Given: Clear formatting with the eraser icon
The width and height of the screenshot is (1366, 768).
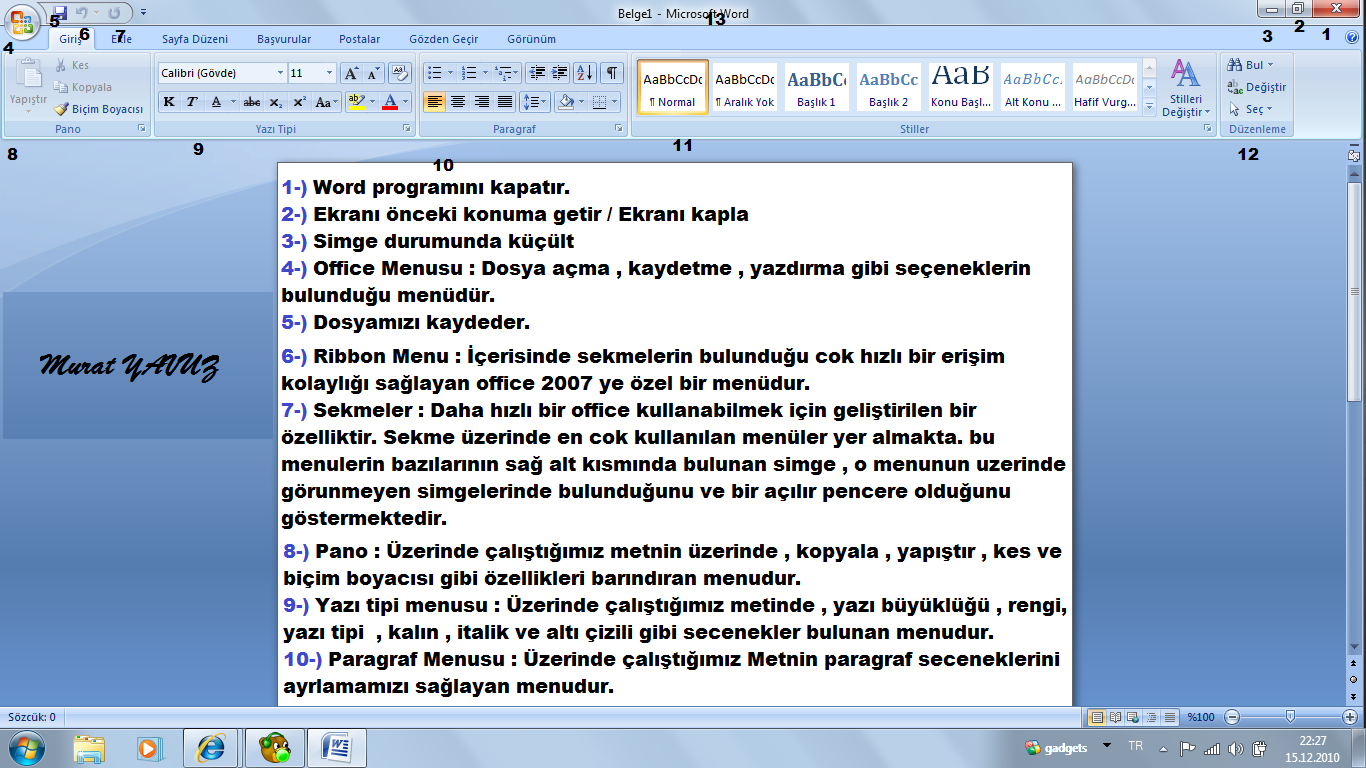Looking at the screenshot, I should 400,73.
